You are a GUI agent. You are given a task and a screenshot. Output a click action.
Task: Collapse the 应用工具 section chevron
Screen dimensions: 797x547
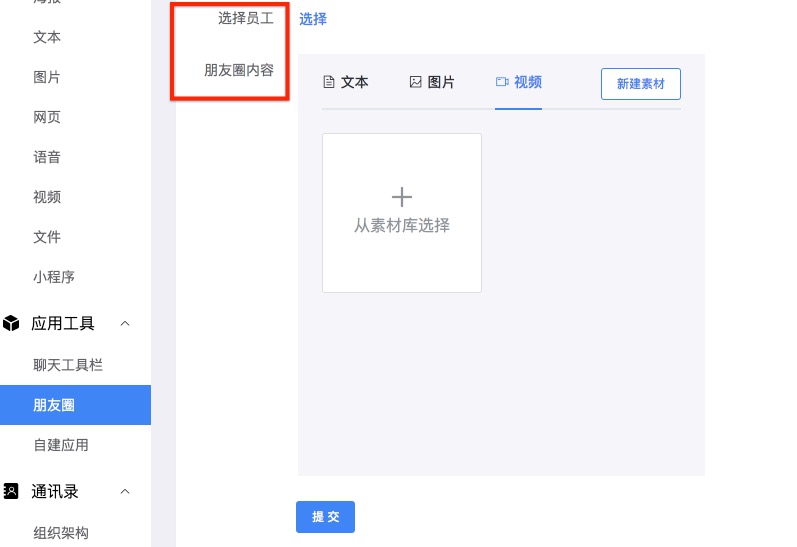[125, 323]
